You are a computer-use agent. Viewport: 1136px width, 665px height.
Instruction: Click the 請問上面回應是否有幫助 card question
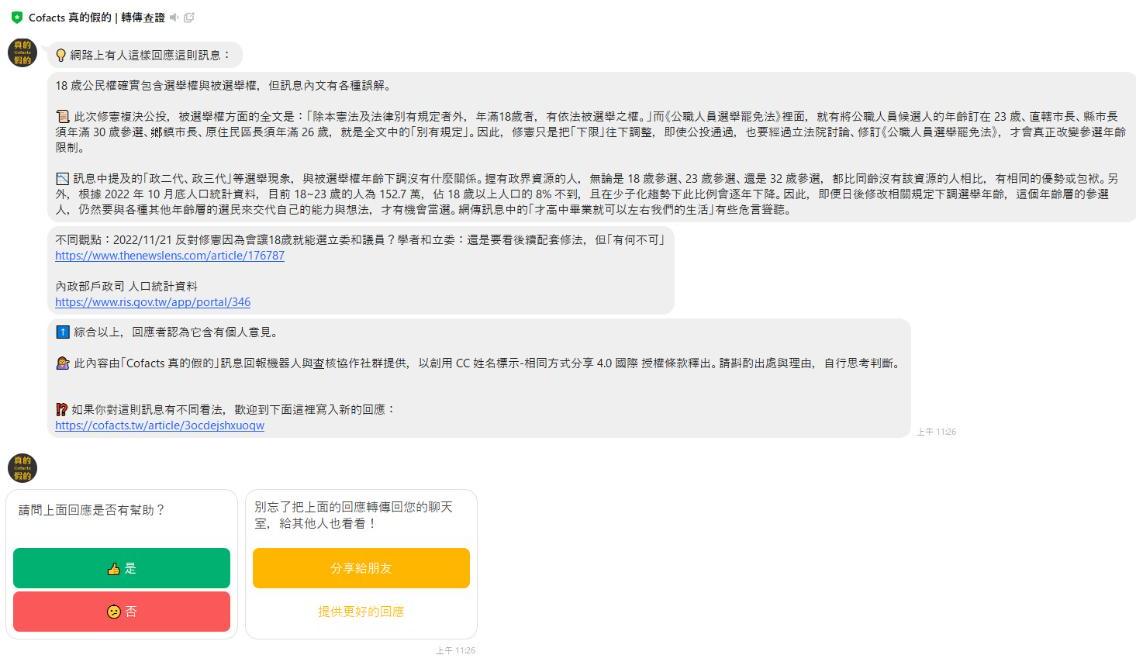(92, 510)
